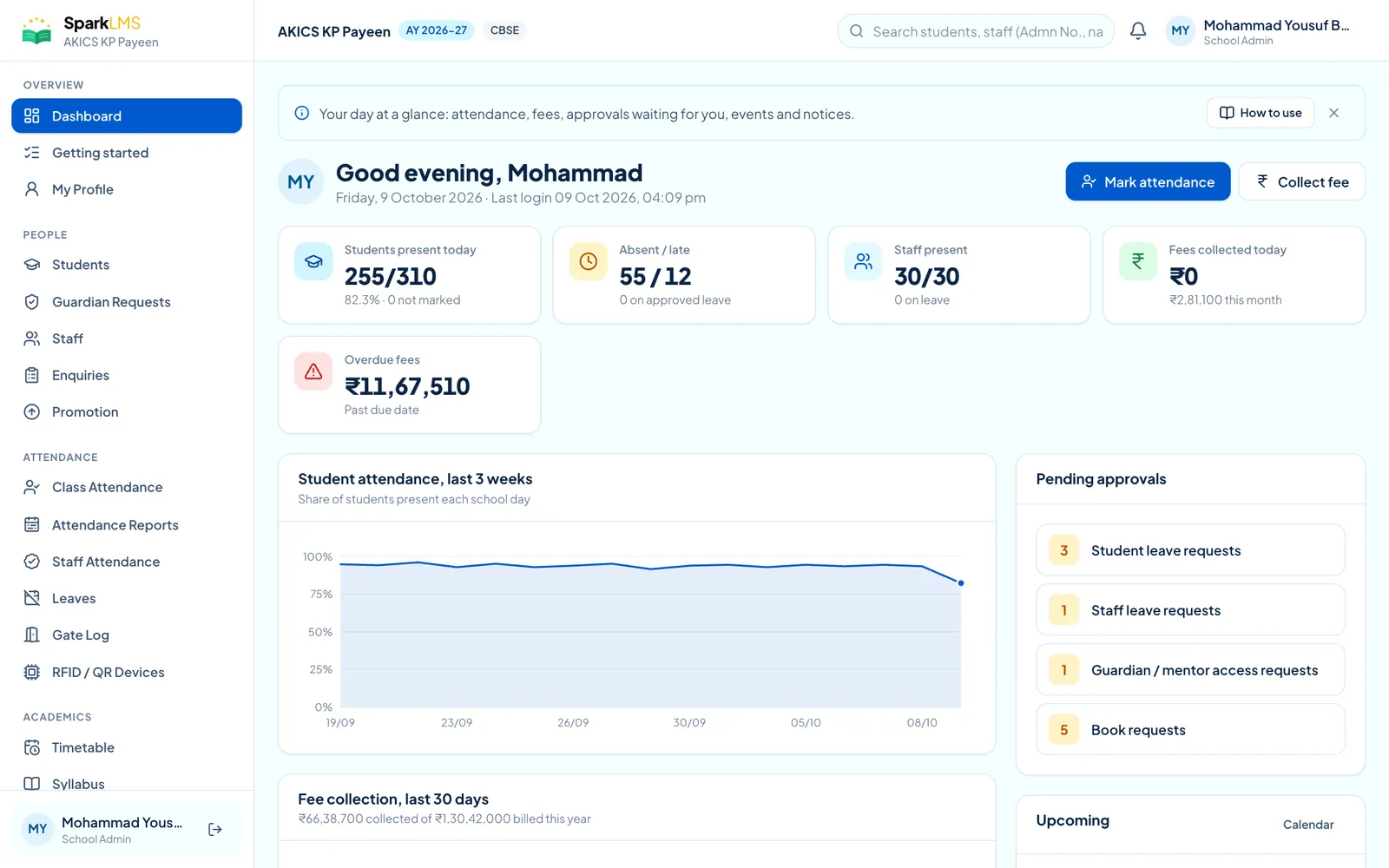Open Guardian / mentor access requests
This screenshot has height=868, width=1389.
tap(1190, 670)
